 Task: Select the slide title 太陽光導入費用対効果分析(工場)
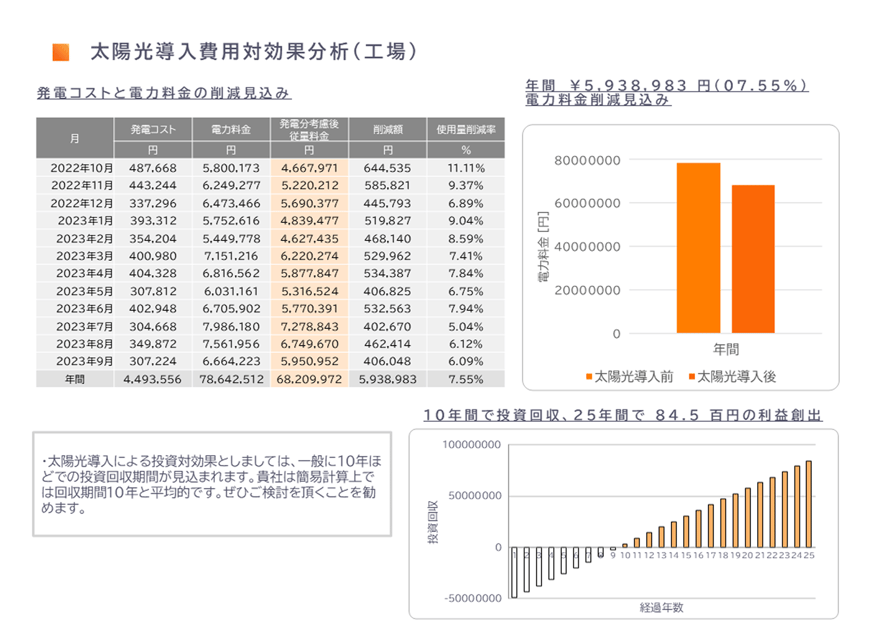pyautogui.click(x=252, y=51)
